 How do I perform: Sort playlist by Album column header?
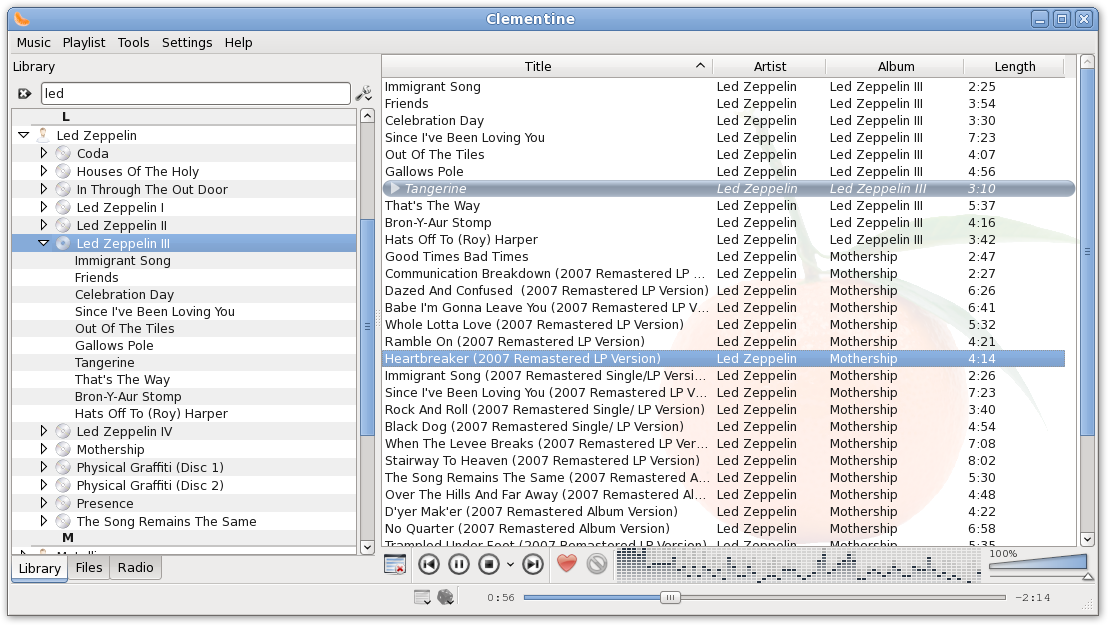[895, 66]
